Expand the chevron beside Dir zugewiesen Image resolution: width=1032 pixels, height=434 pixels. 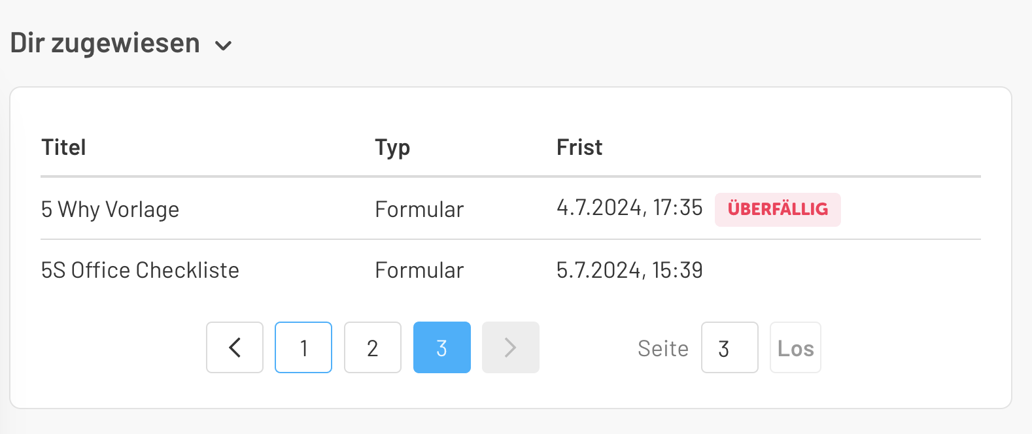pyautogui.click(x=224, y=45)
